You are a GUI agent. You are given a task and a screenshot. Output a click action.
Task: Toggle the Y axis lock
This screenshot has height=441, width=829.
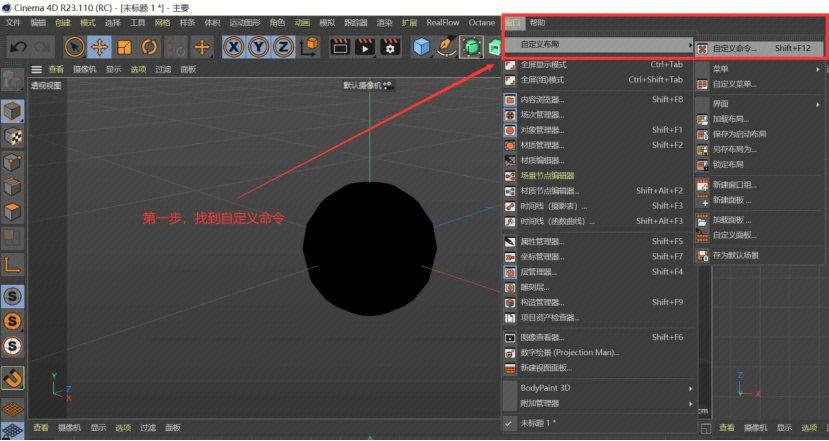(x=258, y=48)
